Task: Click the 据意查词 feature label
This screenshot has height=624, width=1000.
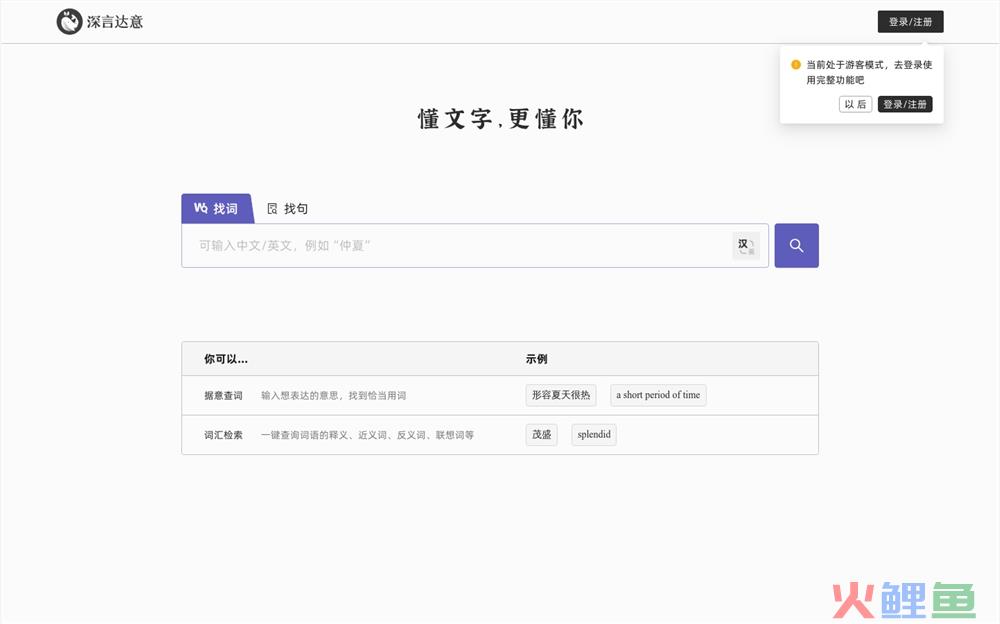Action: pyautogui.click(x=223, y=396)
